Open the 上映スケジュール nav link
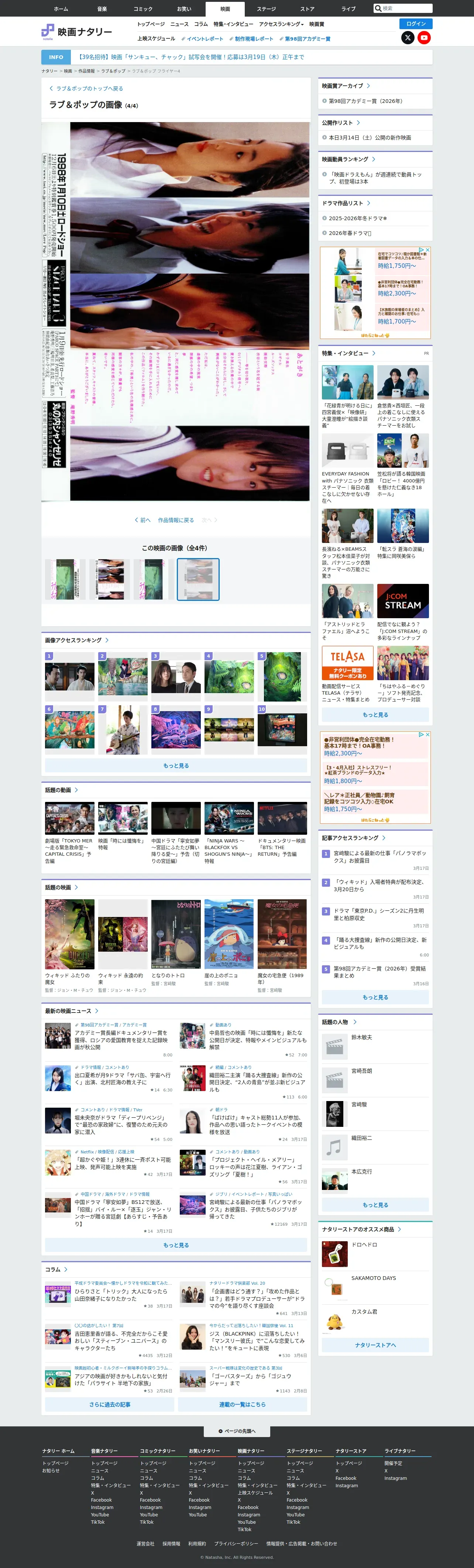 [x=156, y=39]
